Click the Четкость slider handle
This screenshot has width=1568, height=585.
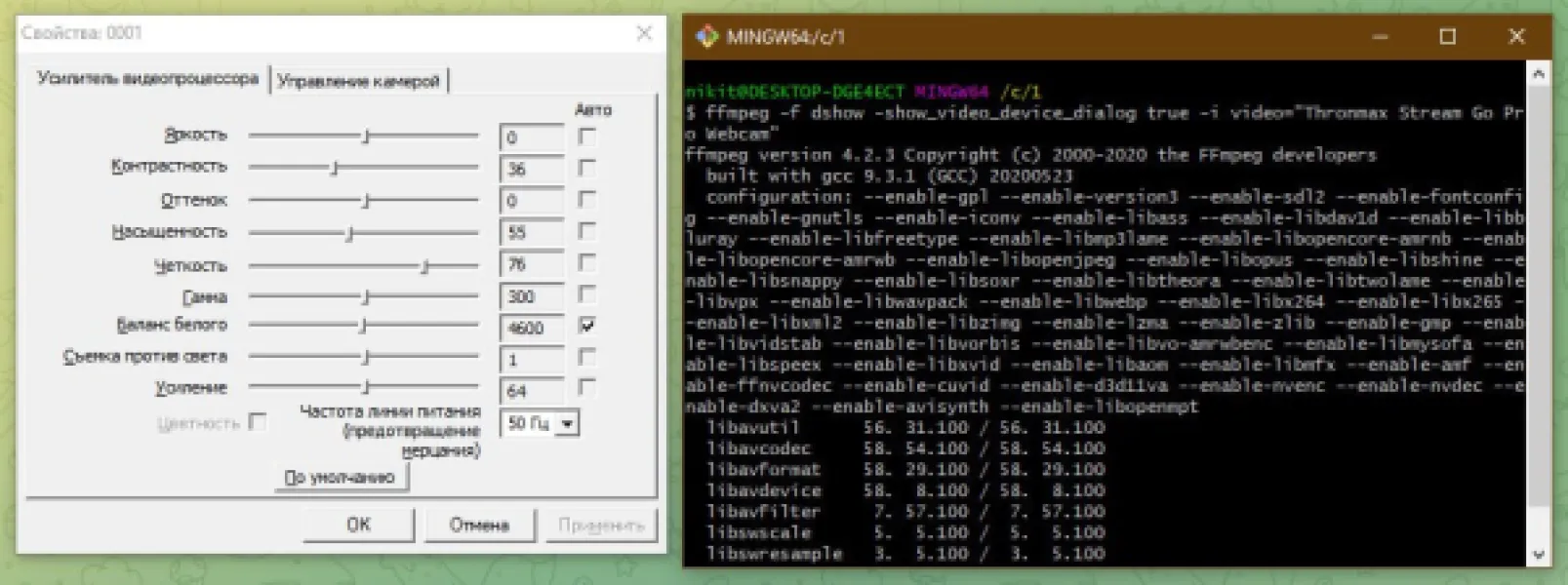coord(424,265)
